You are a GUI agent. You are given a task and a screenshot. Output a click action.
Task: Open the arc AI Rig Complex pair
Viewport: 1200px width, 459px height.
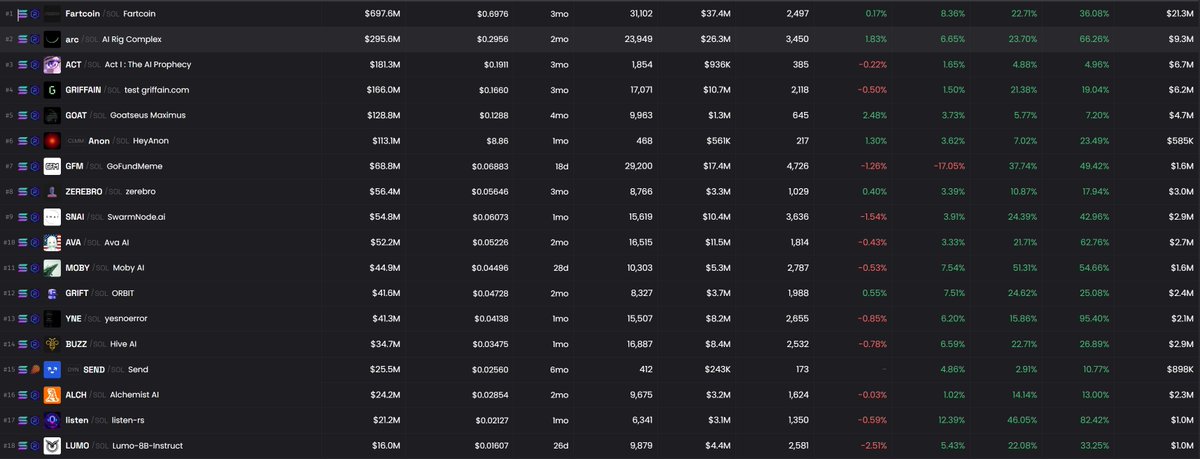[600, 39]
